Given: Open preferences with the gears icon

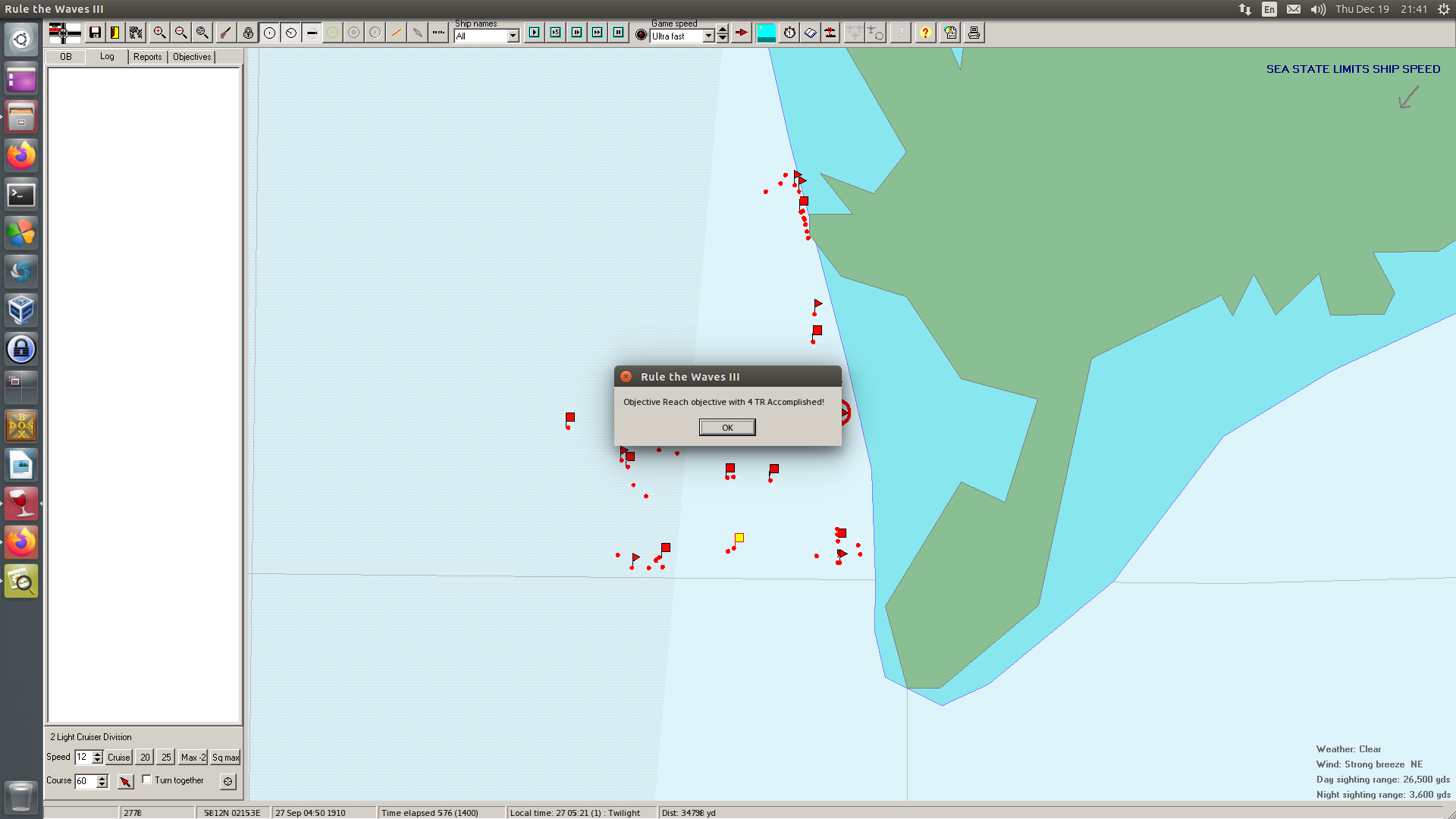Looking at the screenshot, I should click(136, 33).
